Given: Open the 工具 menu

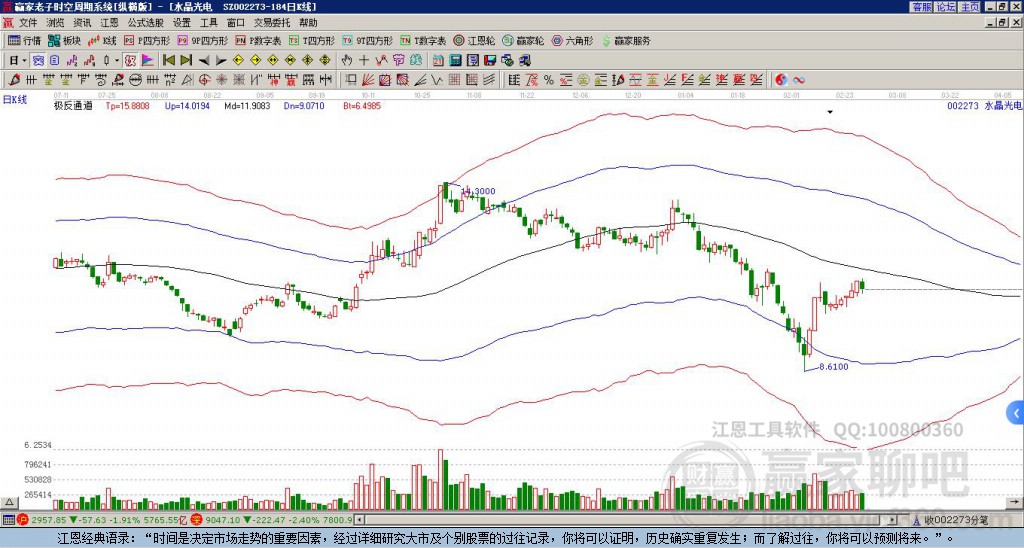Looking at the screenshot, I should coord(209,23).
